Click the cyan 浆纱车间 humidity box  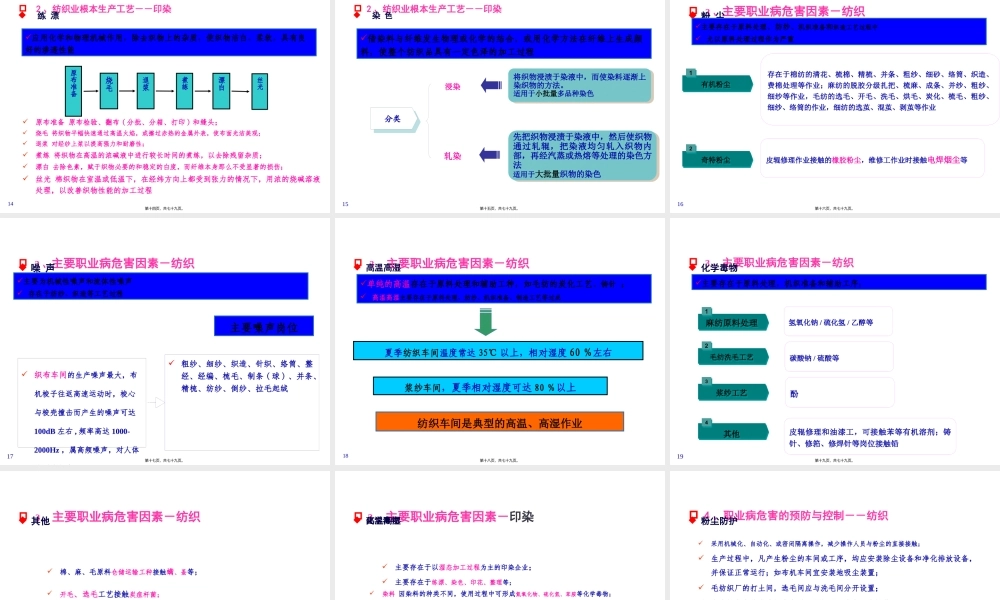(490, 386)
